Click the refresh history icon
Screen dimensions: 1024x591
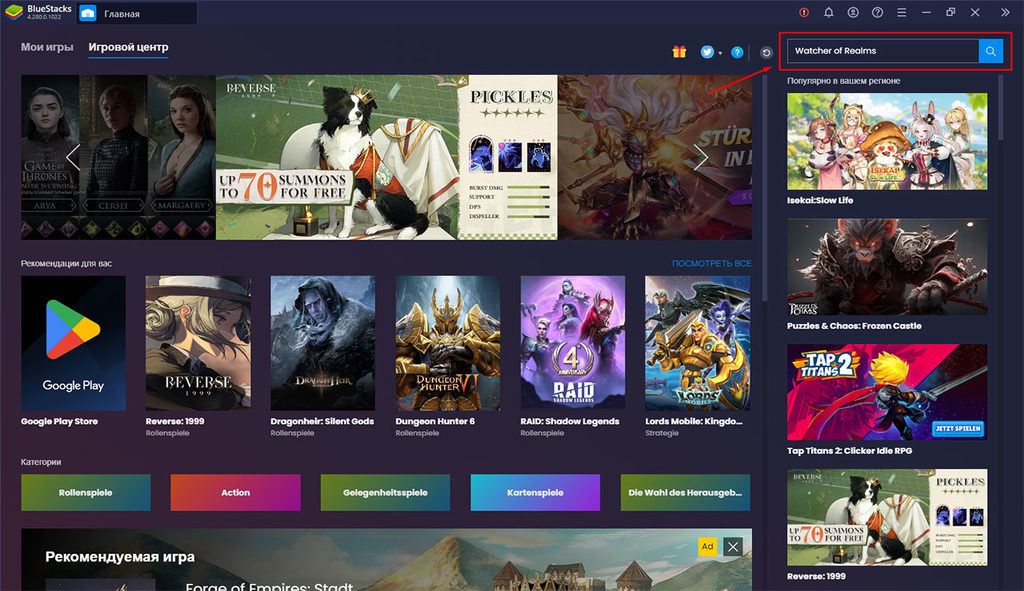[766, 52]
